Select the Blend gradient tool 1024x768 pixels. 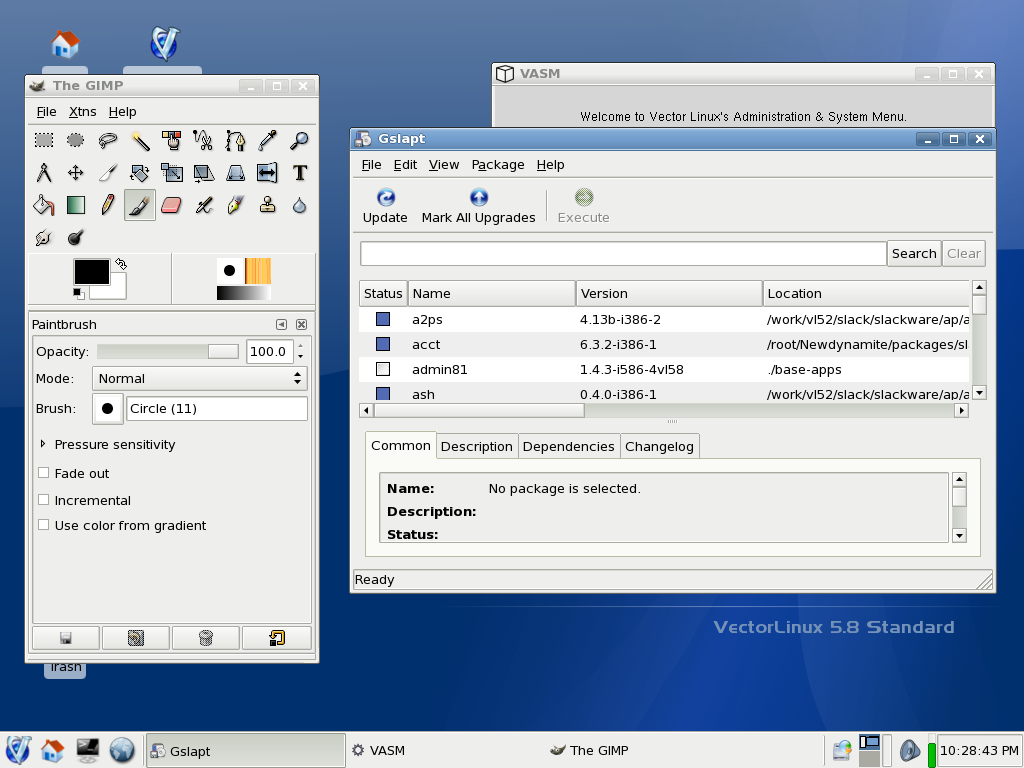click(x=76, y=206)
